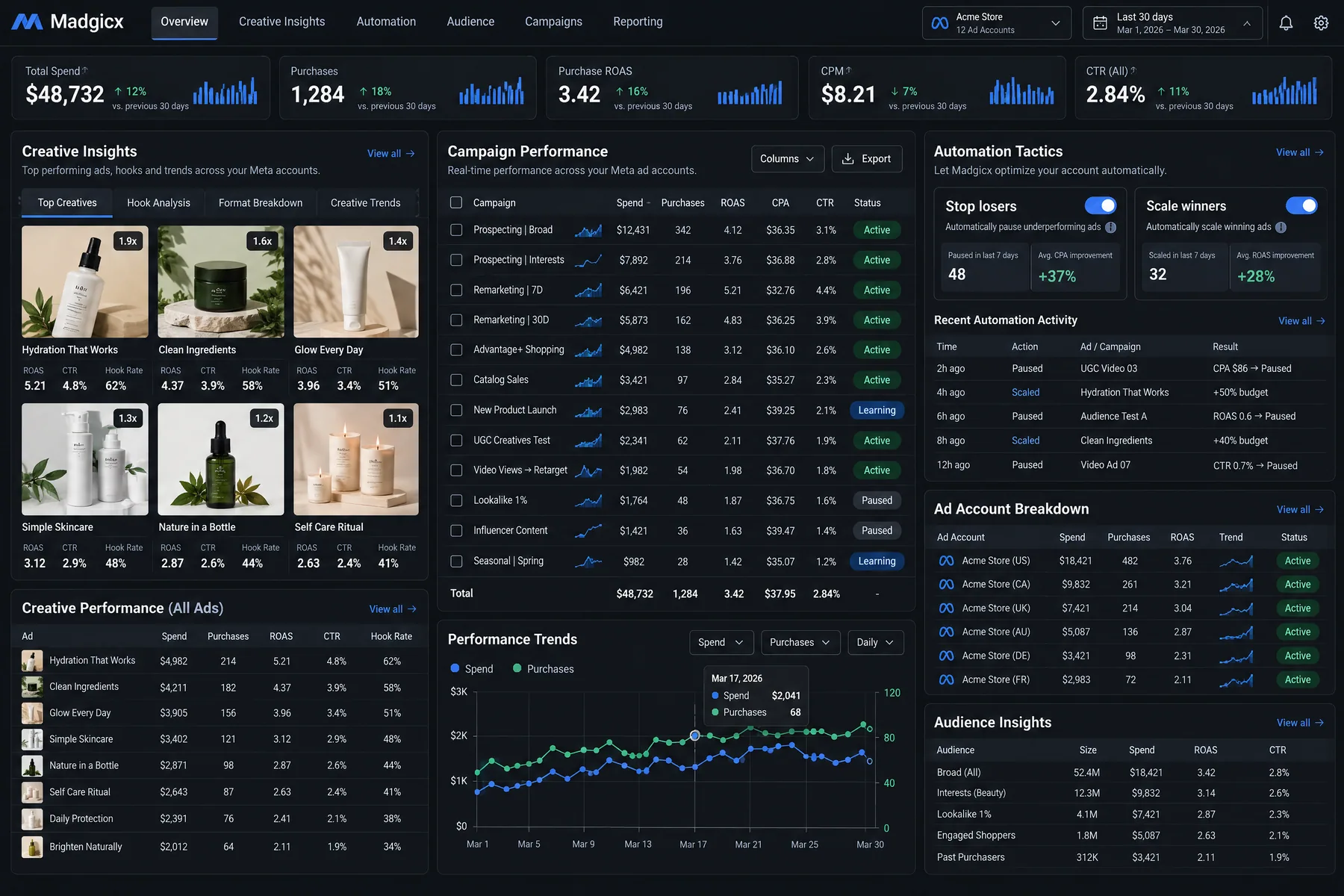Open the Purchases metric dropdown in Performance Trends

[x=800, y=642]
